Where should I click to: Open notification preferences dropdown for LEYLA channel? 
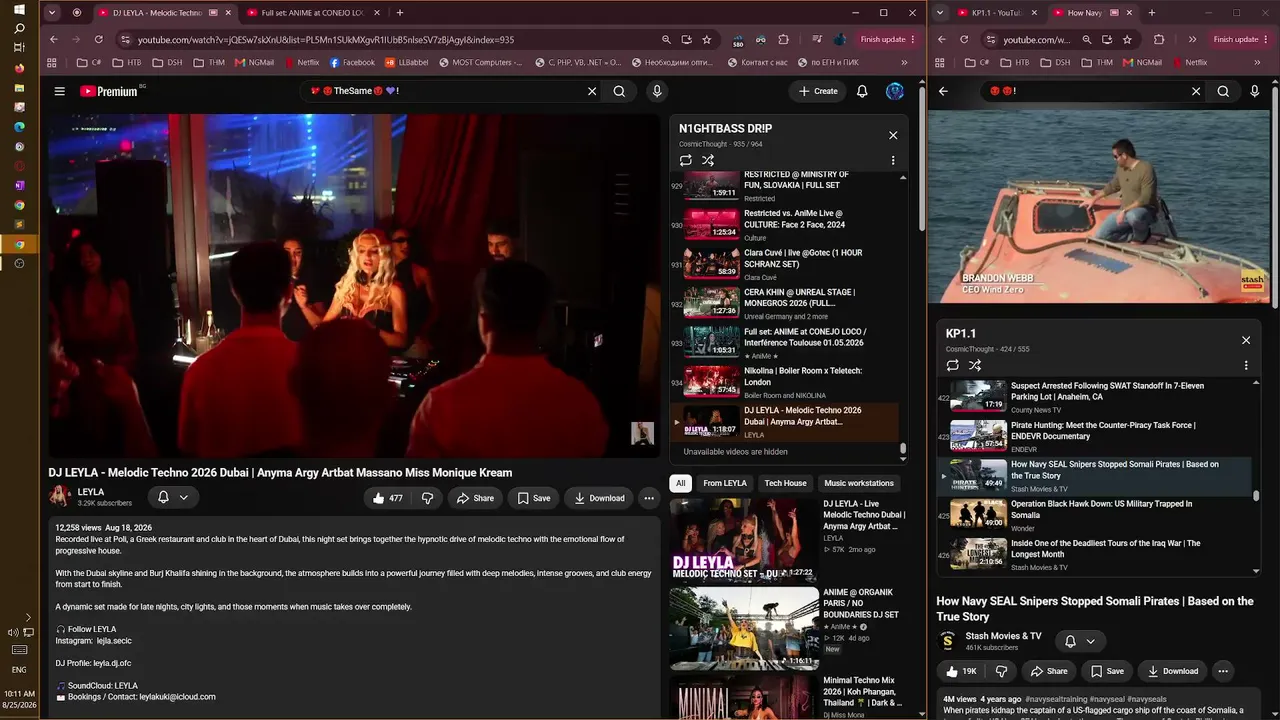tap(173, 497)
